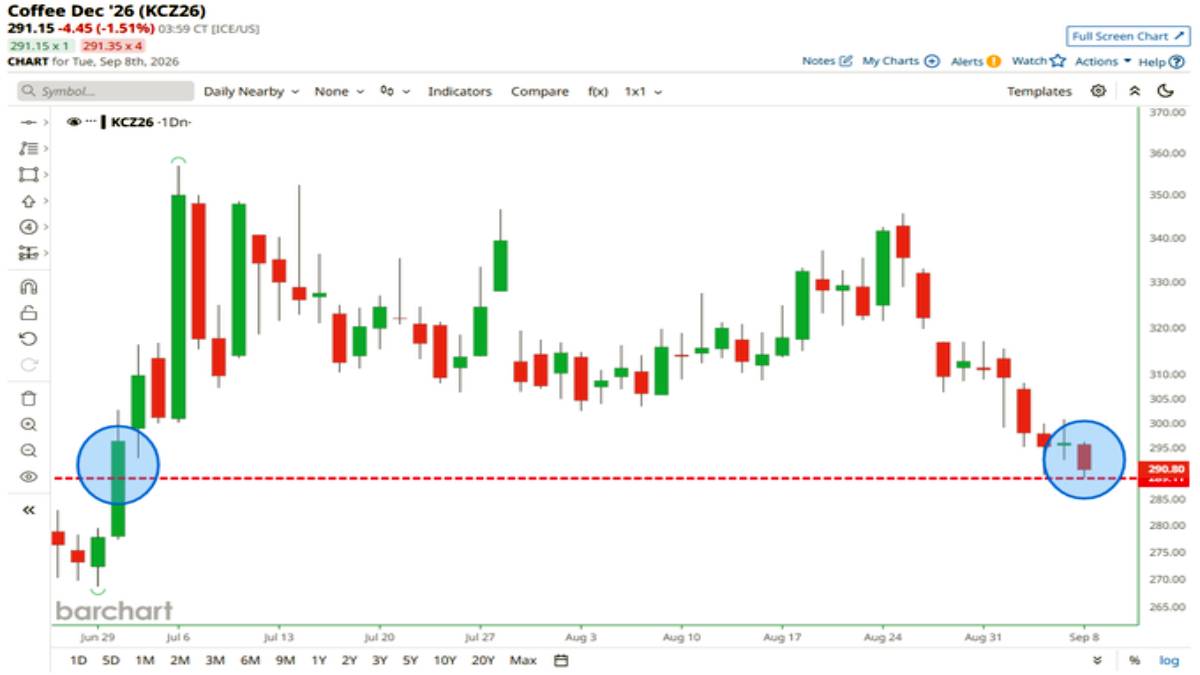This screenshot has width=1200, height=675.
Task: Open the Templates menu
Action: (1039, 91)
